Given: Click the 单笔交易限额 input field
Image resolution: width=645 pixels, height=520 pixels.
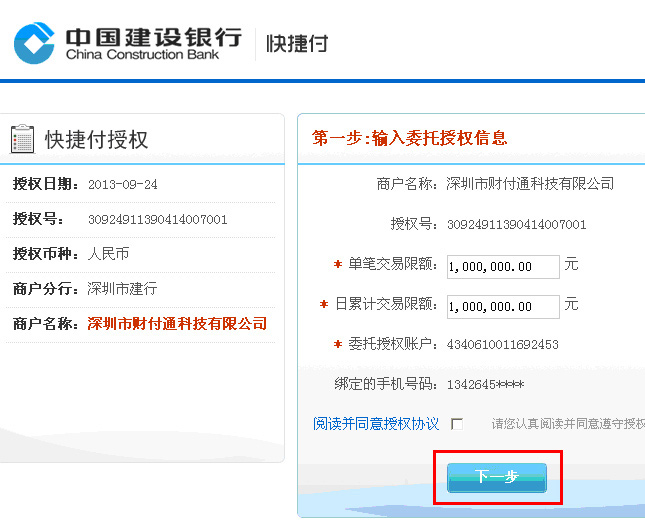Looking at the screenshot, I should [x=503, y=267].
